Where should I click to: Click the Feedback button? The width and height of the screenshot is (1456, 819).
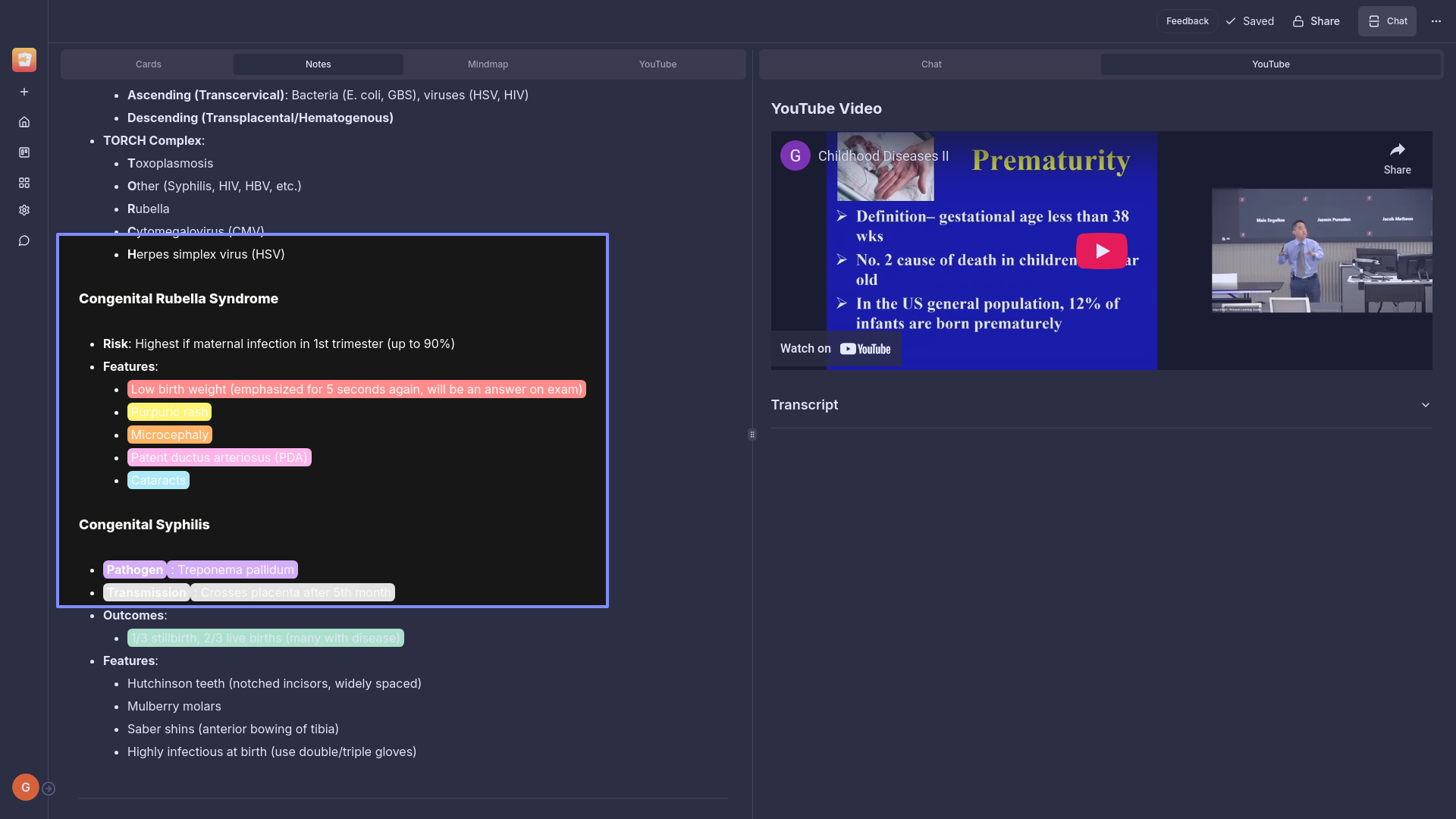click(1187, 21)
